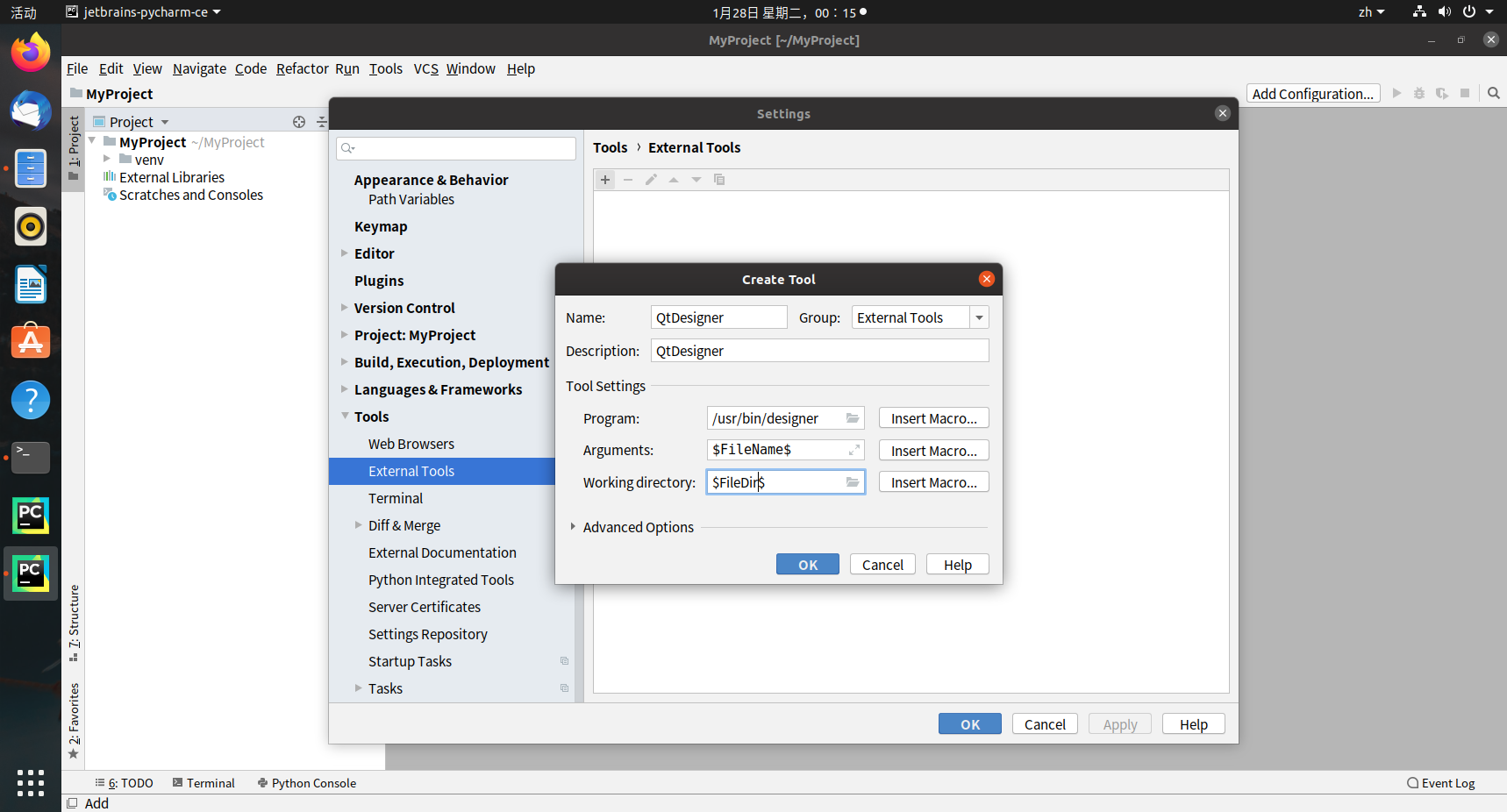Viewport: 1507px width, 812px height.
Task: Expand the Tasks settings node
Action: [x=359, y=688]
